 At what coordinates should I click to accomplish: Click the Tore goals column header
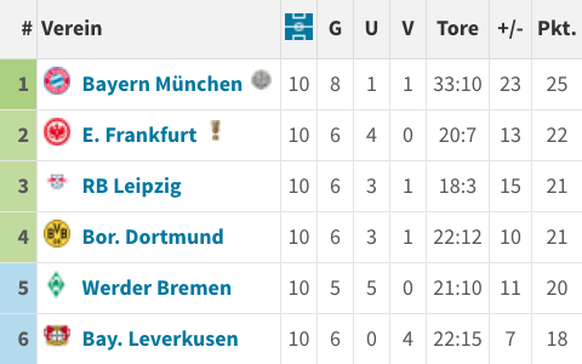point(458,28)
